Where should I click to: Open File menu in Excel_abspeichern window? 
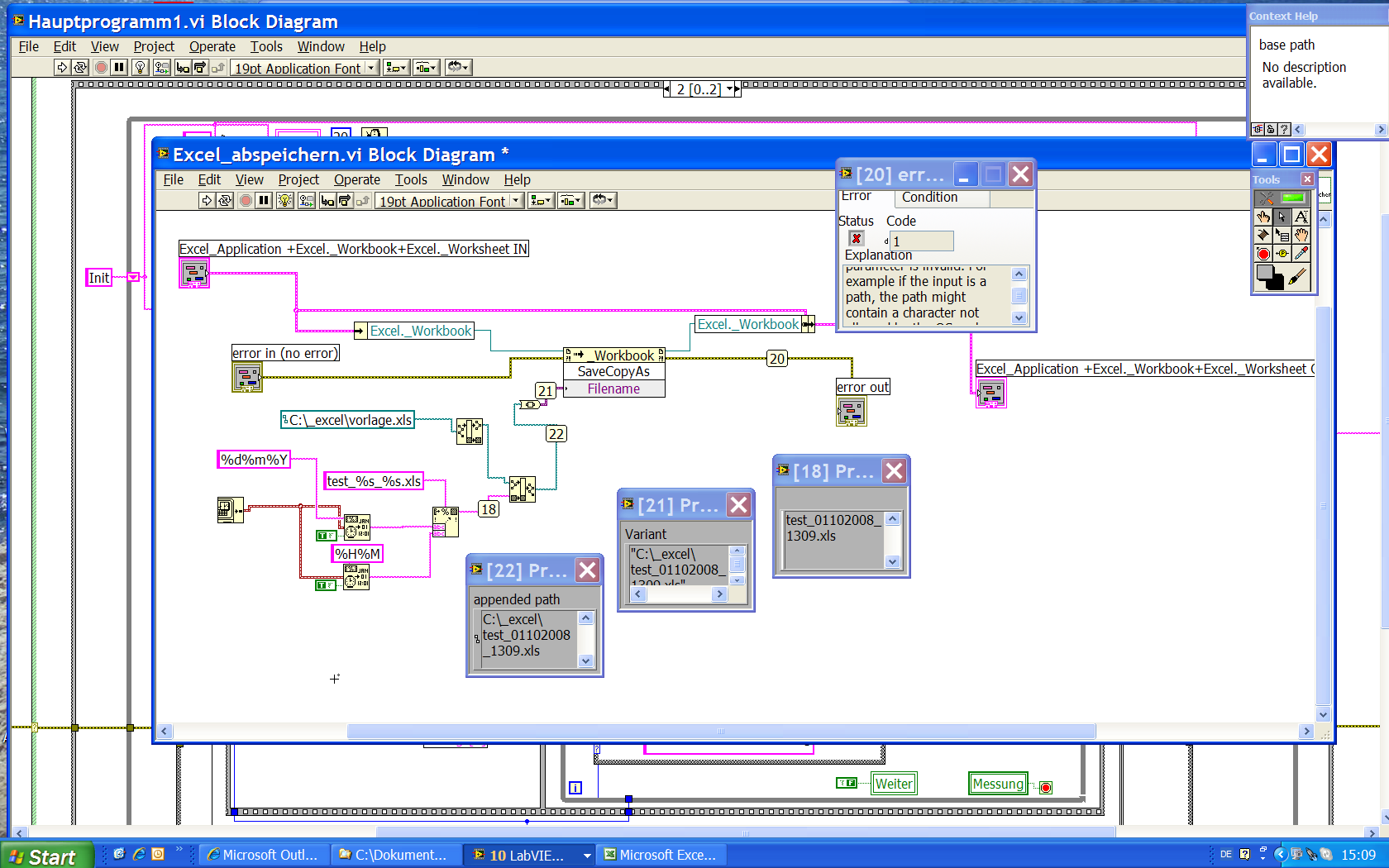[x=174, y=179]
